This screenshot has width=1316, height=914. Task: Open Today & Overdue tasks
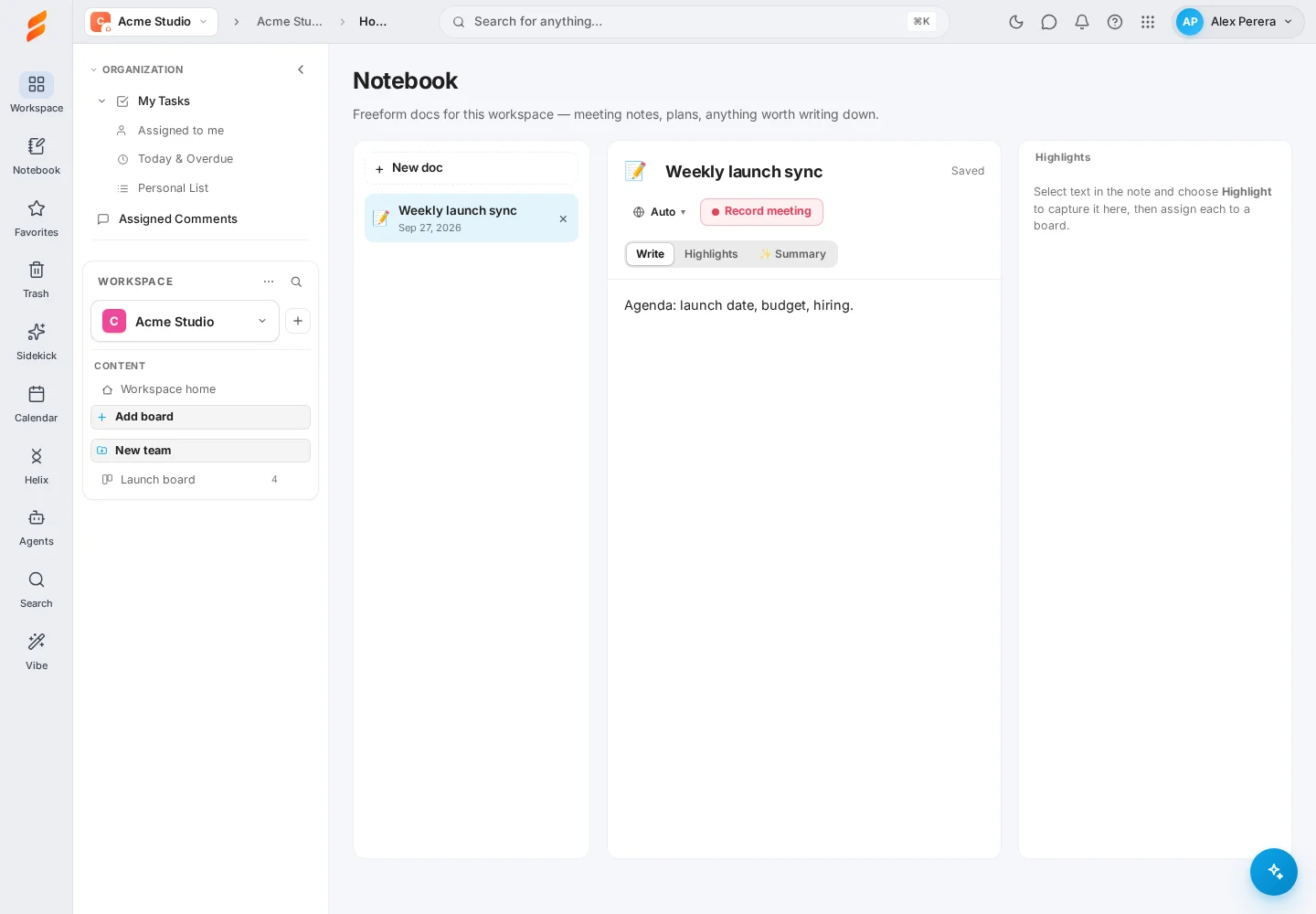[186, 159]
